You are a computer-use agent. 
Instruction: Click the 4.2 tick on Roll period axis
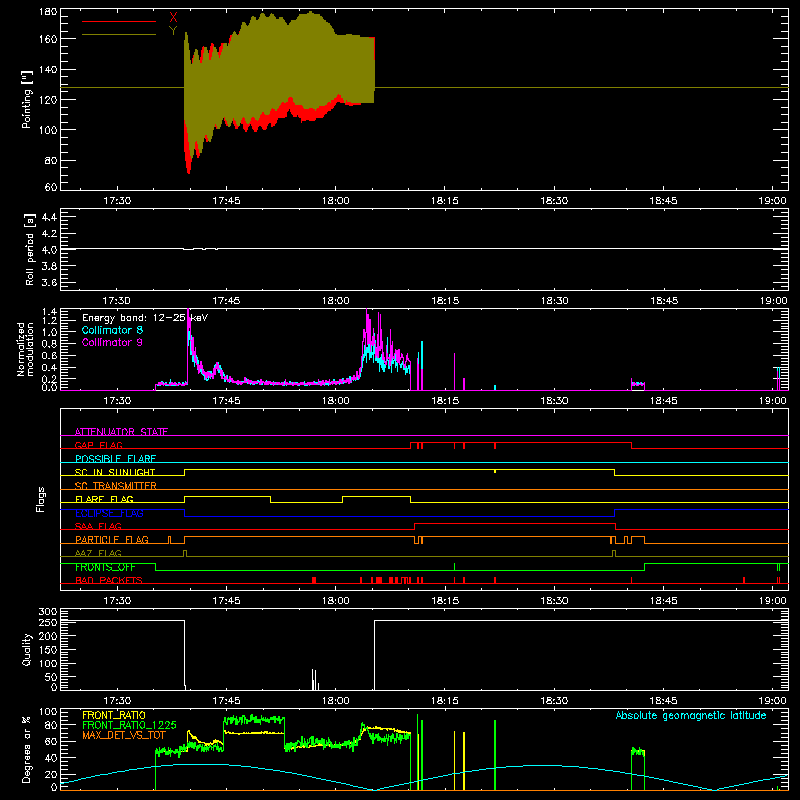(x=49, y=234)
